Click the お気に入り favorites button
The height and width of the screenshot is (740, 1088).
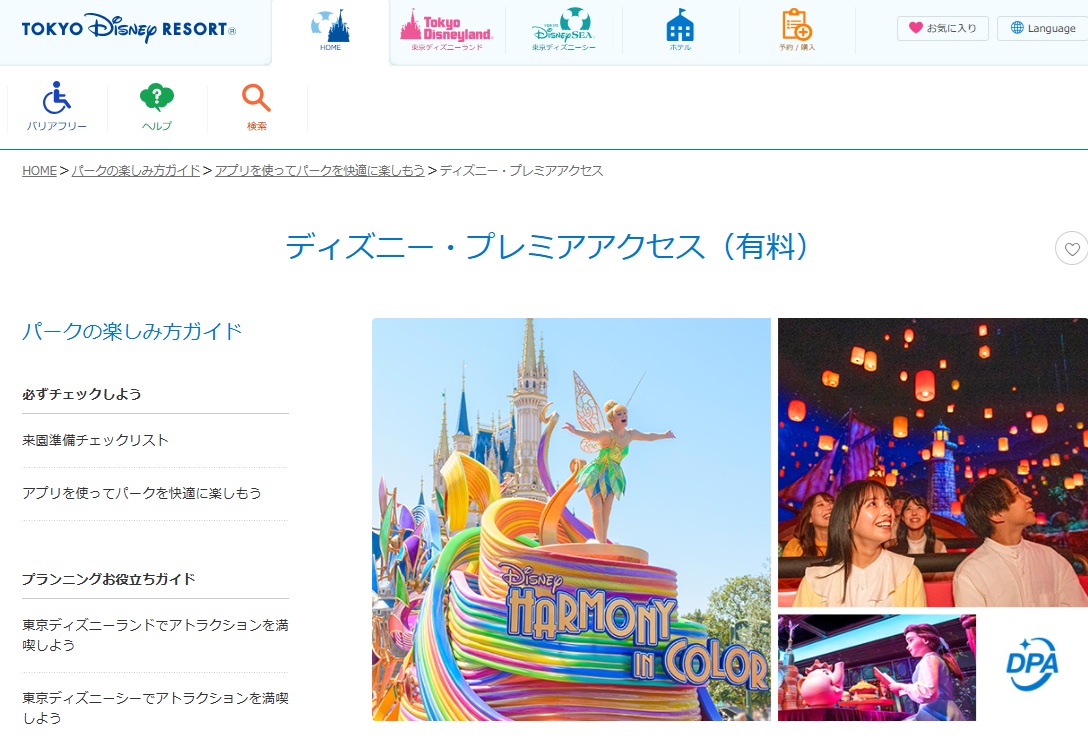click(942, 28)
